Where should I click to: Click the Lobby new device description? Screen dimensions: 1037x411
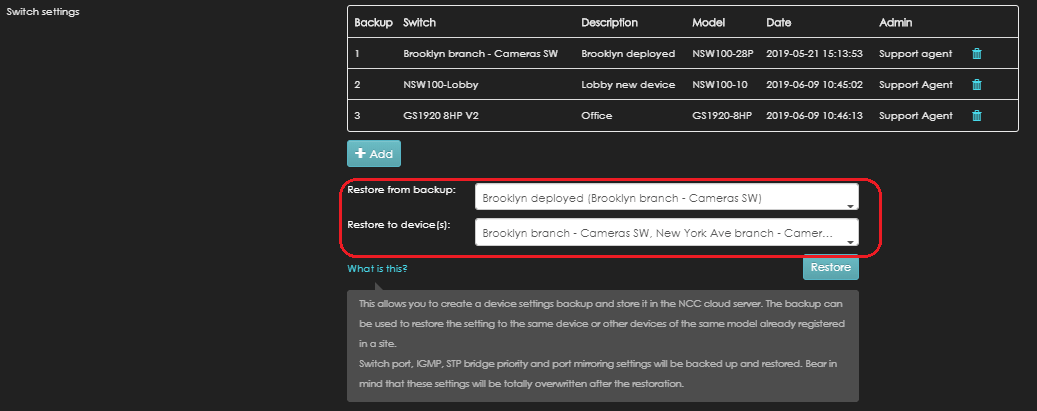point(628,85)
